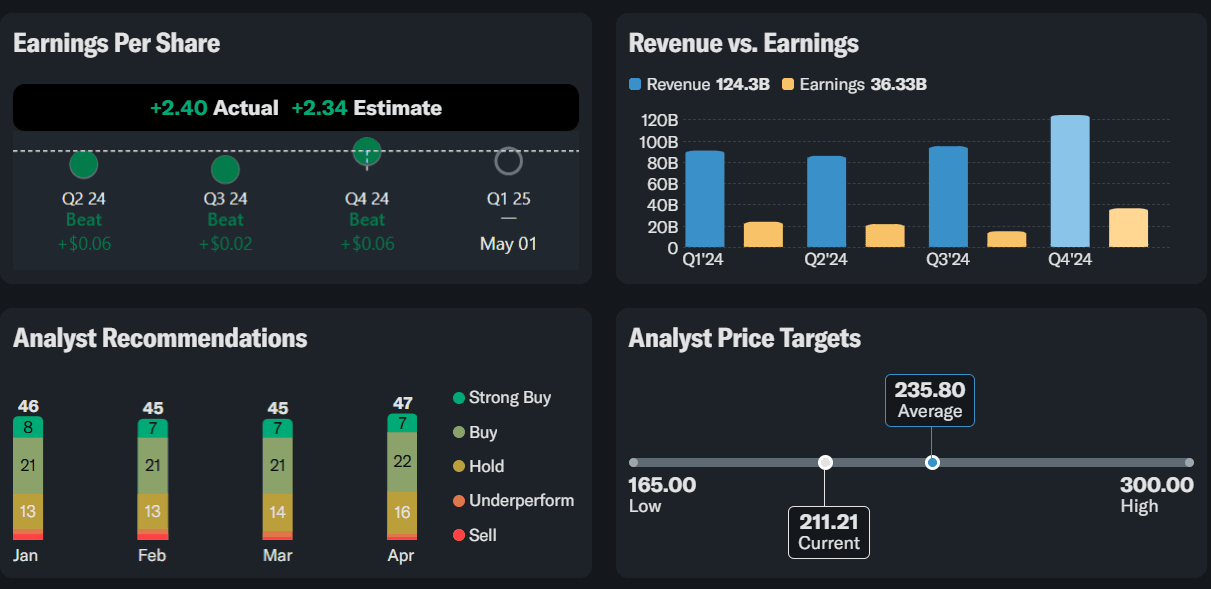Click April's Buy segment showing 22
The height and width of the screenshot is (589, 1211).
[402, 462]
